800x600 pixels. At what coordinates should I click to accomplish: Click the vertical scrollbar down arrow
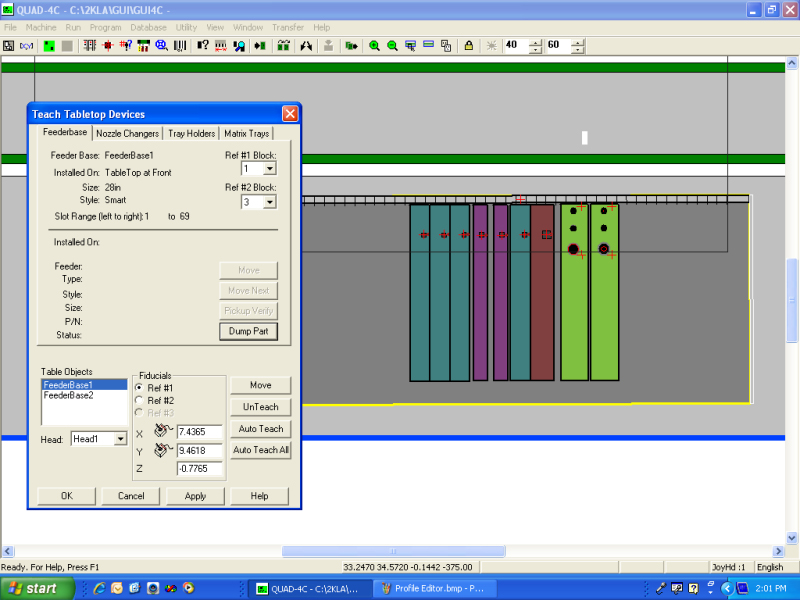[x=792, y=538]
